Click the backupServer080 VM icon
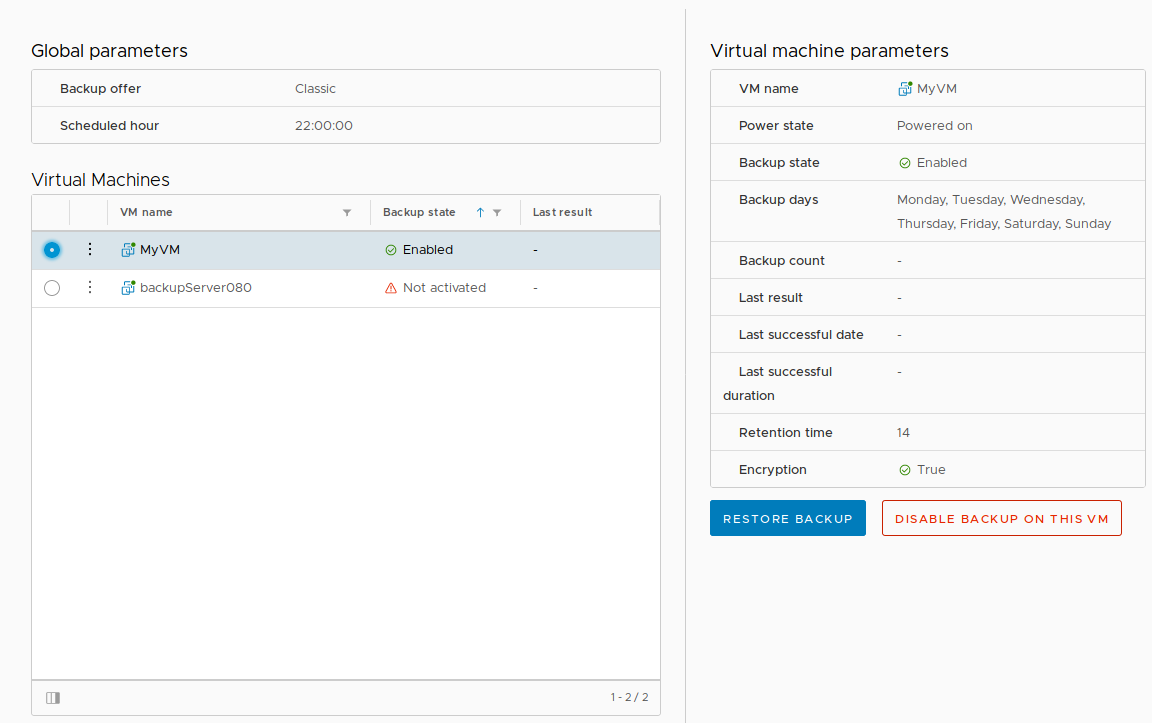The height and width of the screenshot is (723, 1152). click(128, 287)
